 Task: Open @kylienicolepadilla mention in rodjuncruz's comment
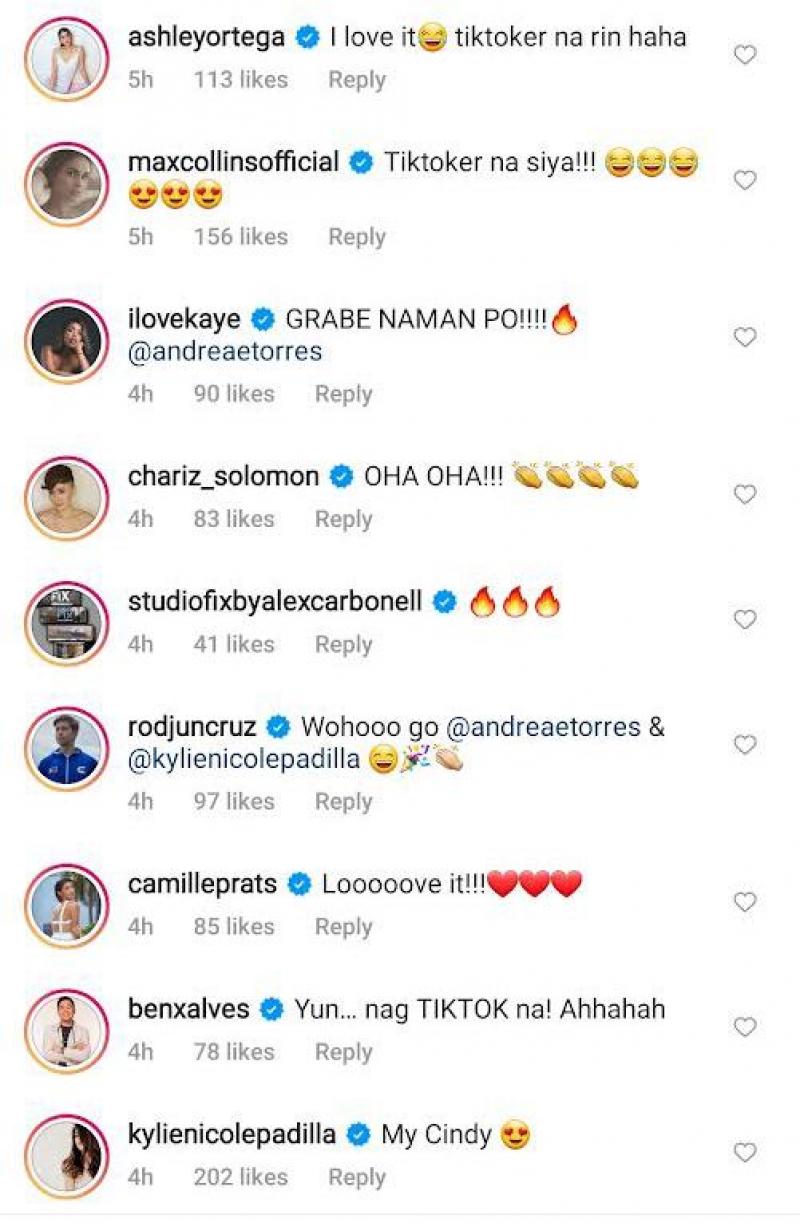pyautogui.click(x=244, y=760)
